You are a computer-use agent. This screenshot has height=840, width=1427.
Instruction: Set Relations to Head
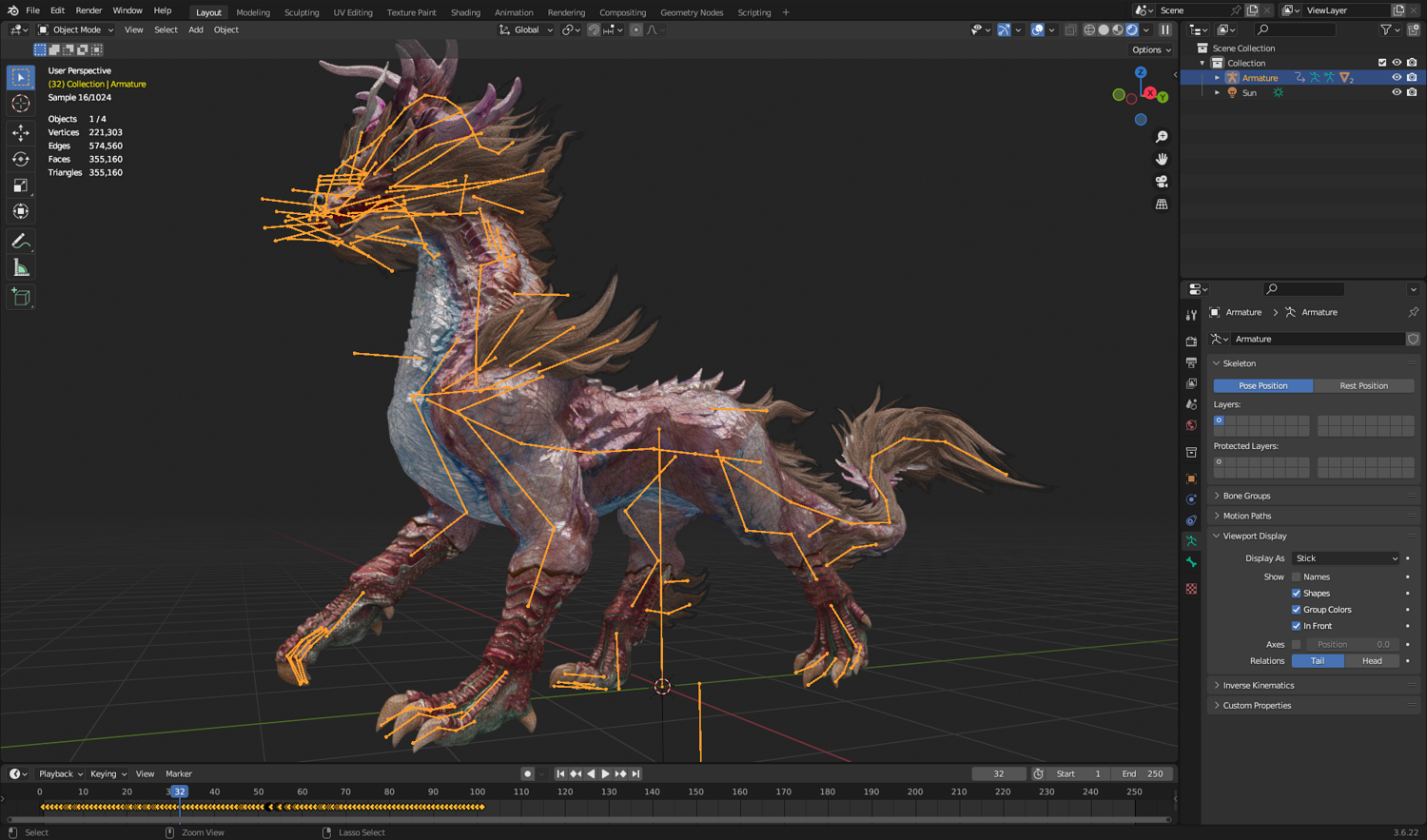[x=1372, y=661]
